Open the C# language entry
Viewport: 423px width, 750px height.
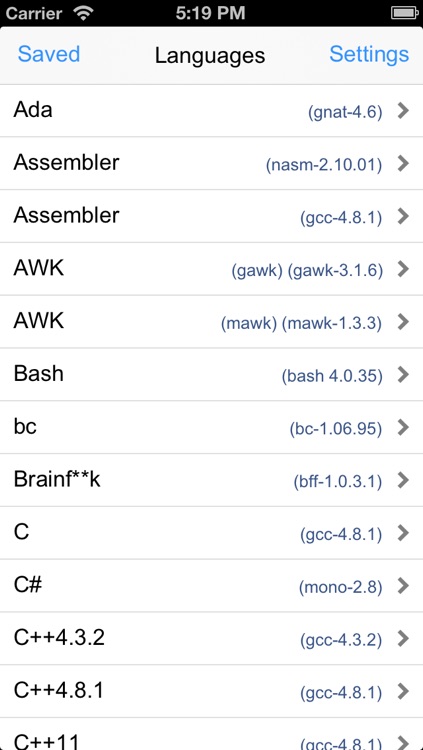(x=212, y=585)
